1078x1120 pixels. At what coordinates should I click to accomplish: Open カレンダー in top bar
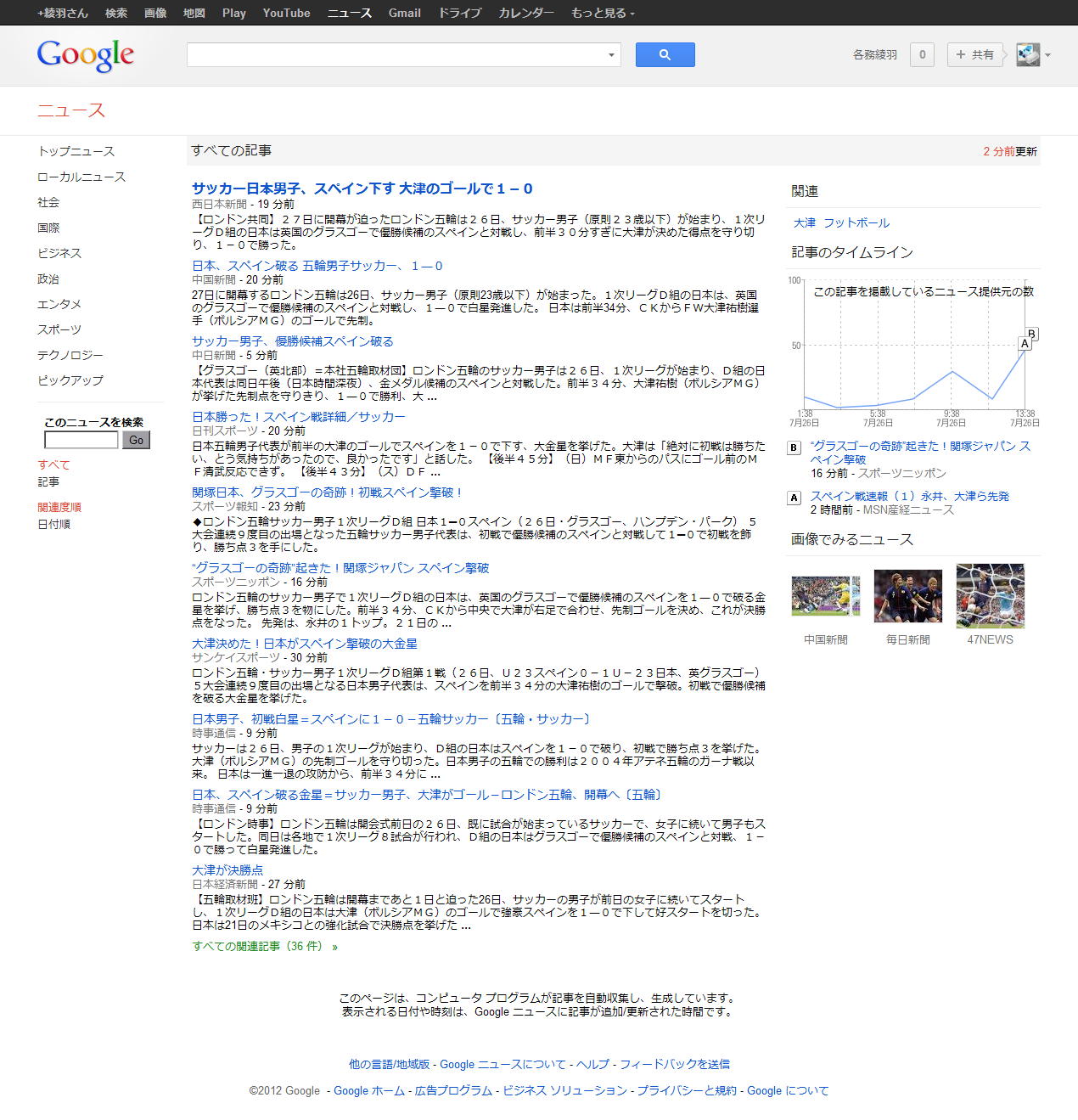pos(526,13)
